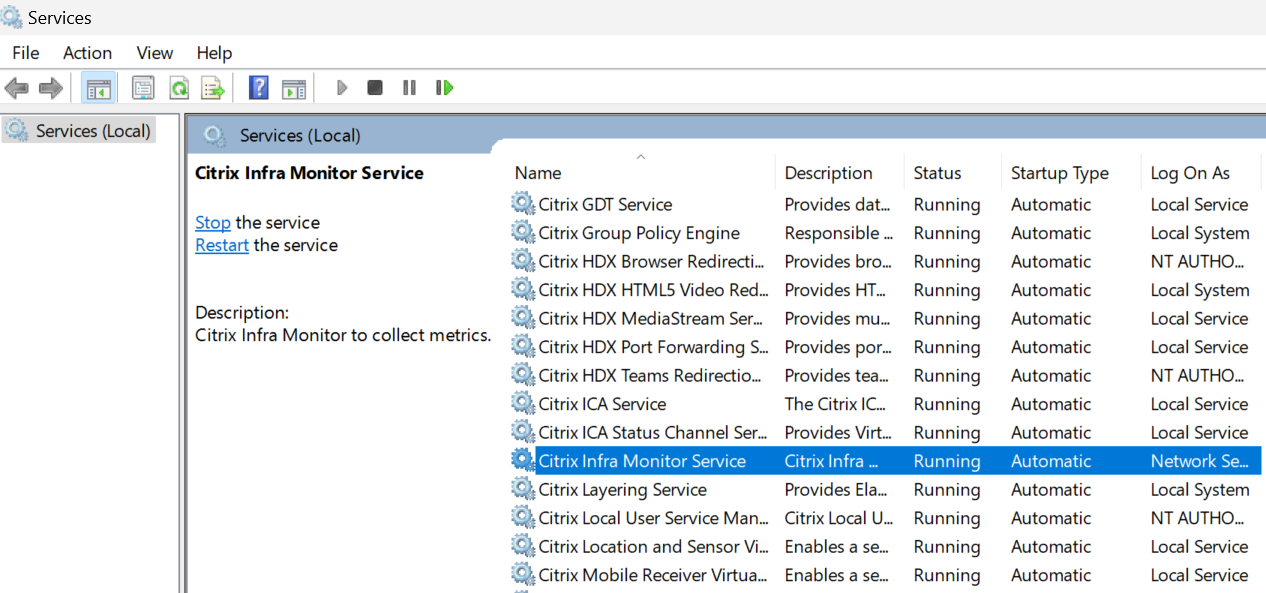Open properties with the Properties toolbar icon
Screen dimensions: 1266x593
point(143,87)
